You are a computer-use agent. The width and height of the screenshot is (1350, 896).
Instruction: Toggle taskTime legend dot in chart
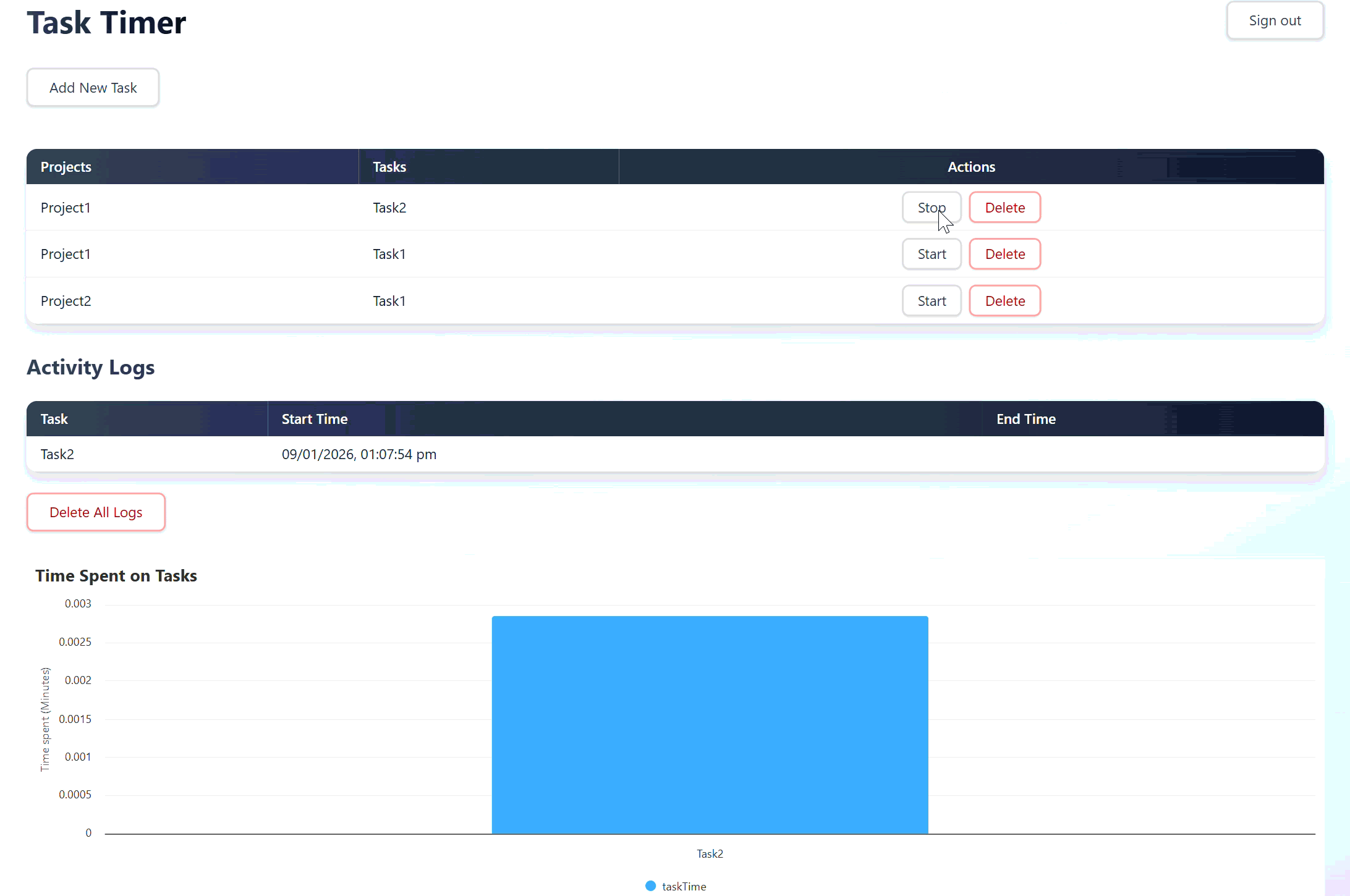(650, 886)
